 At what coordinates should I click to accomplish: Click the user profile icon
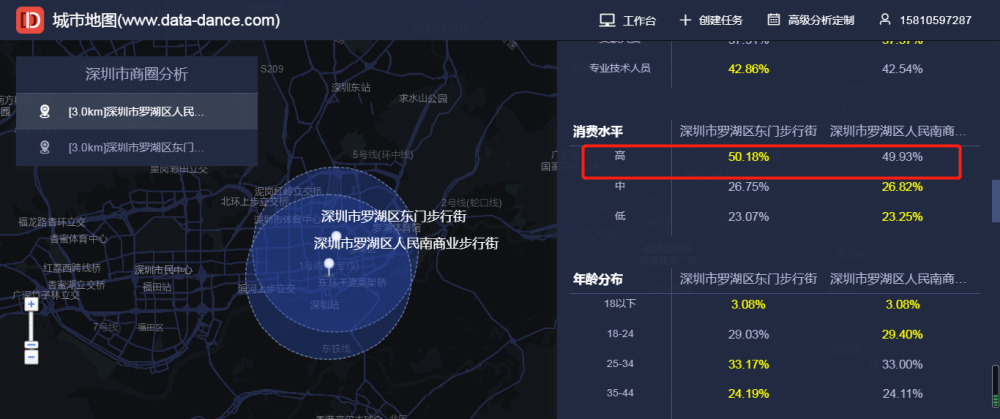coord(885,20)
